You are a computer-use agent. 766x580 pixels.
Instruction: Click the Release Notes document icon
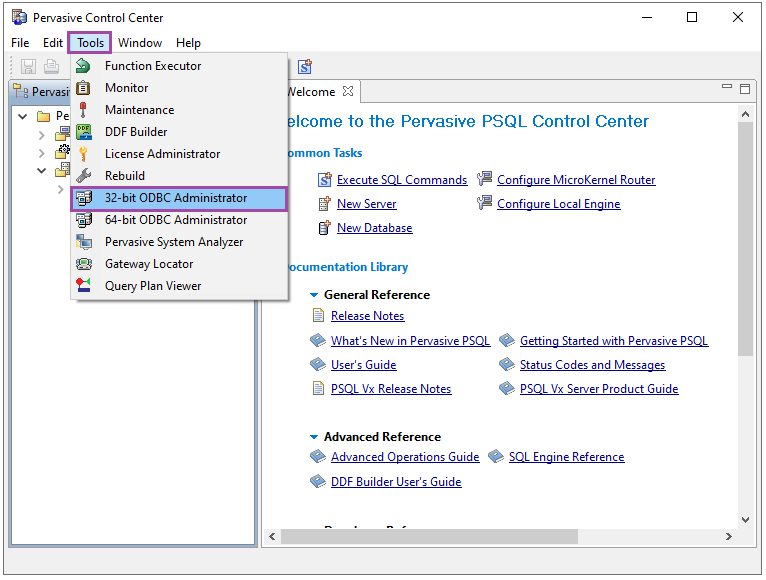(318, 315)
